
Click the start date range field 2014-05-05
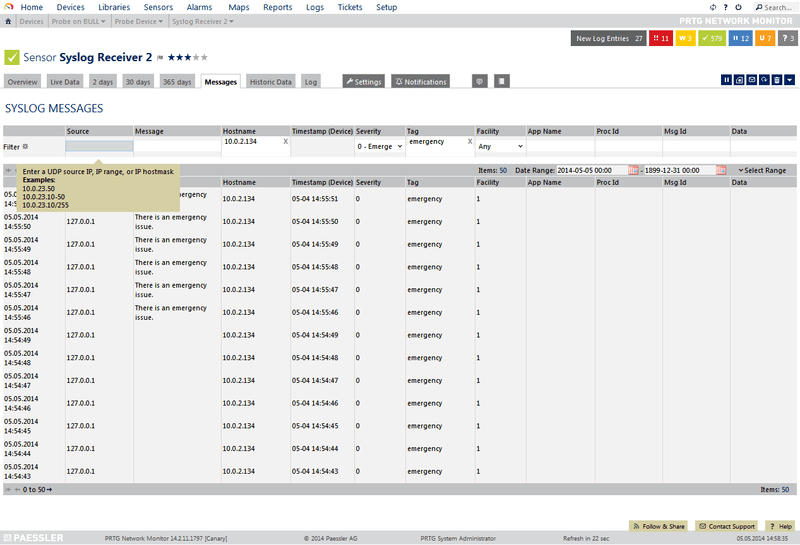pos(592,170)
